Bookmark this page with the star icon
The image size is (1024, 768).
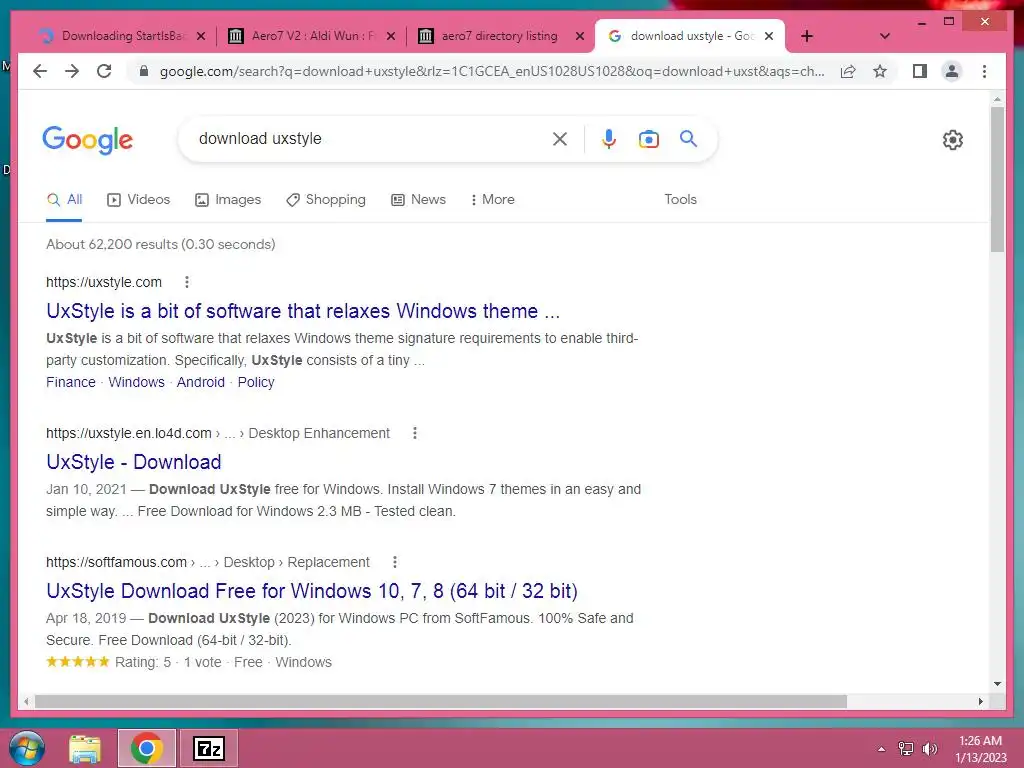click(880, 71)
